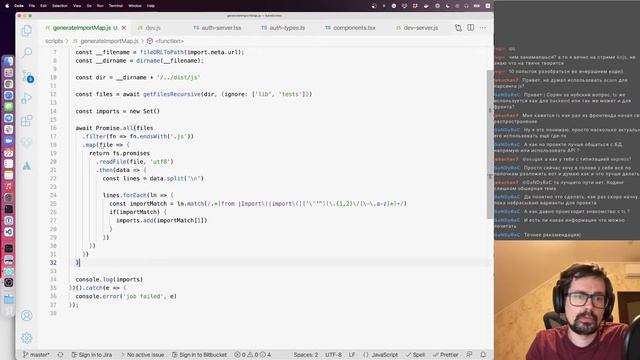Open Music app in the dock

(x=9, y=186)
